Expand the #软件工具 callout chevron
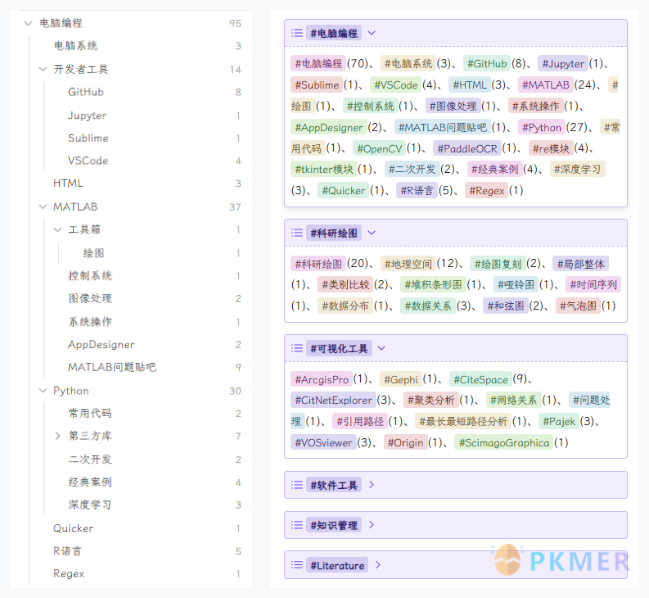Image resolution: width=649 pixels, height=598 pixels. pyautogui.click(x=372, y=485)
